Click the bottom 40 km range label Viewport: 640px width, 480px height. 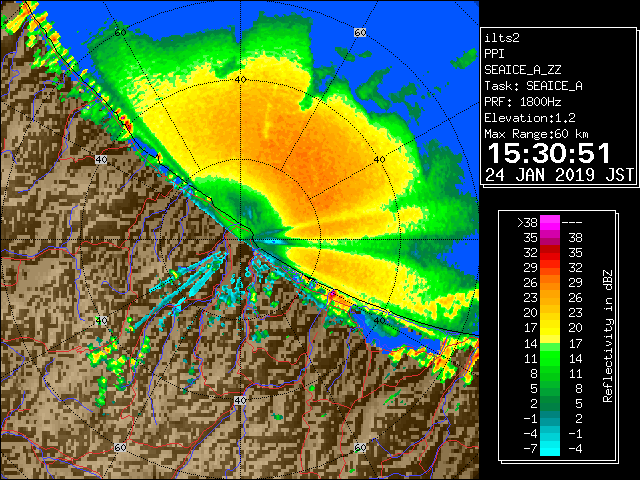pyautogui.click(x=240, y=400)
